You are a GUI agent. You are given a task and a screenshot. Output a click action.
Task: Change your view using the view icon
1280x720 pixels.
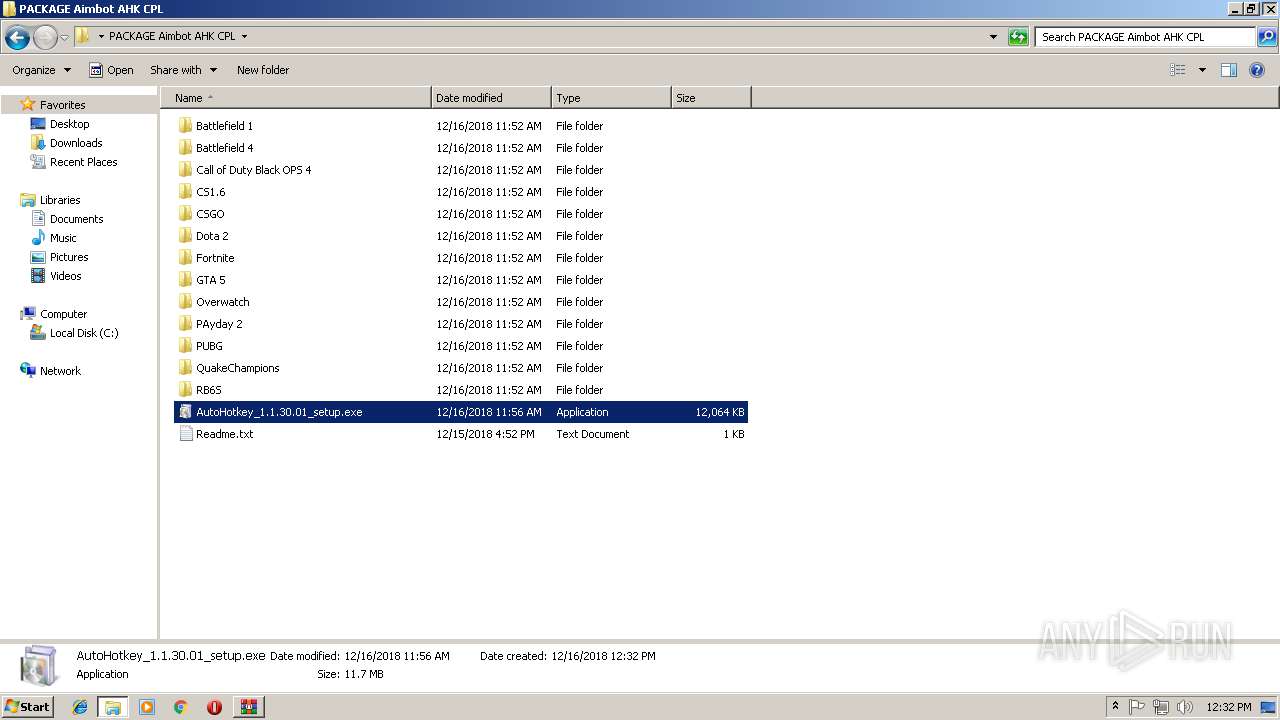[x=1178, y=70]
